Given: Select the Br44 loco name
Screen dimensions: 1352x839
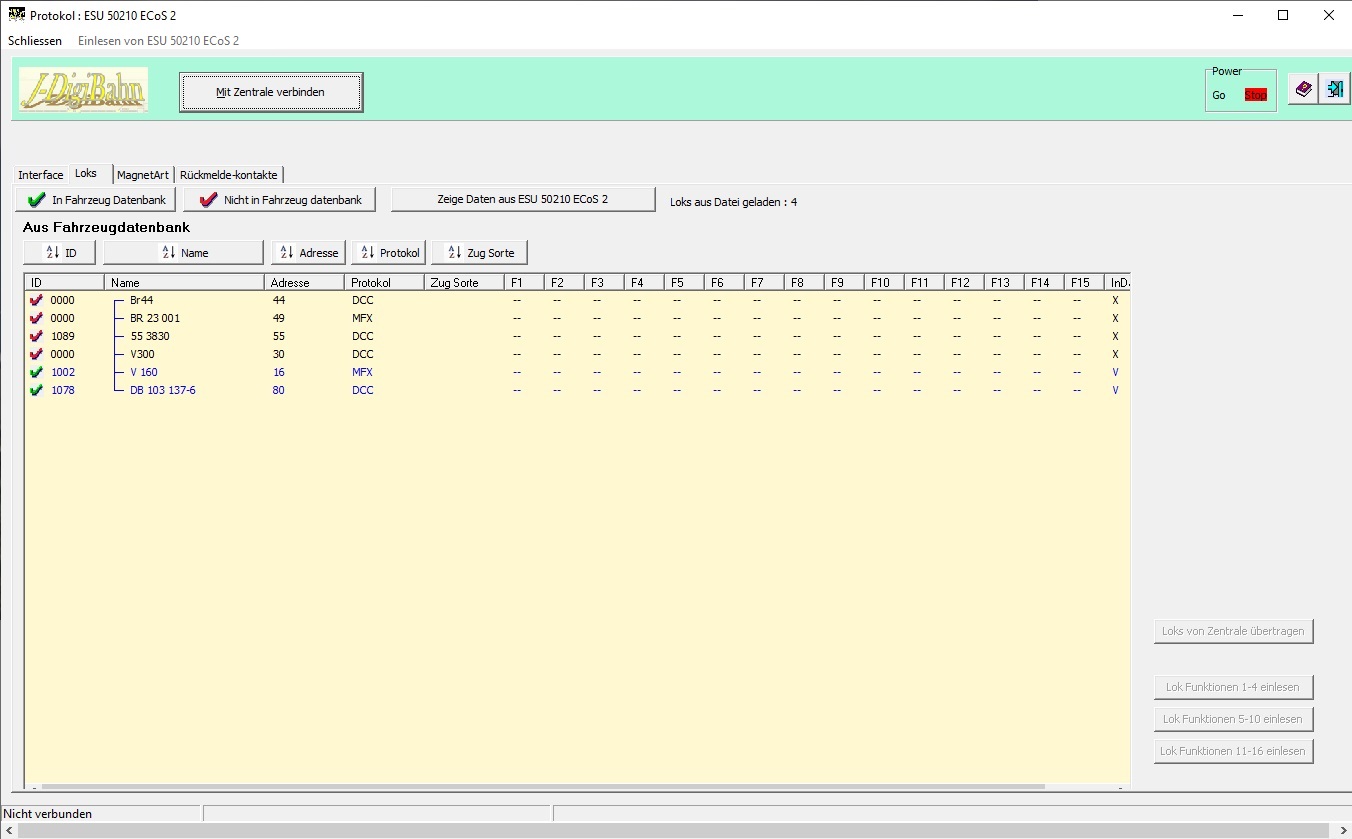Looking at the screenshot, I should coord(141,300).
